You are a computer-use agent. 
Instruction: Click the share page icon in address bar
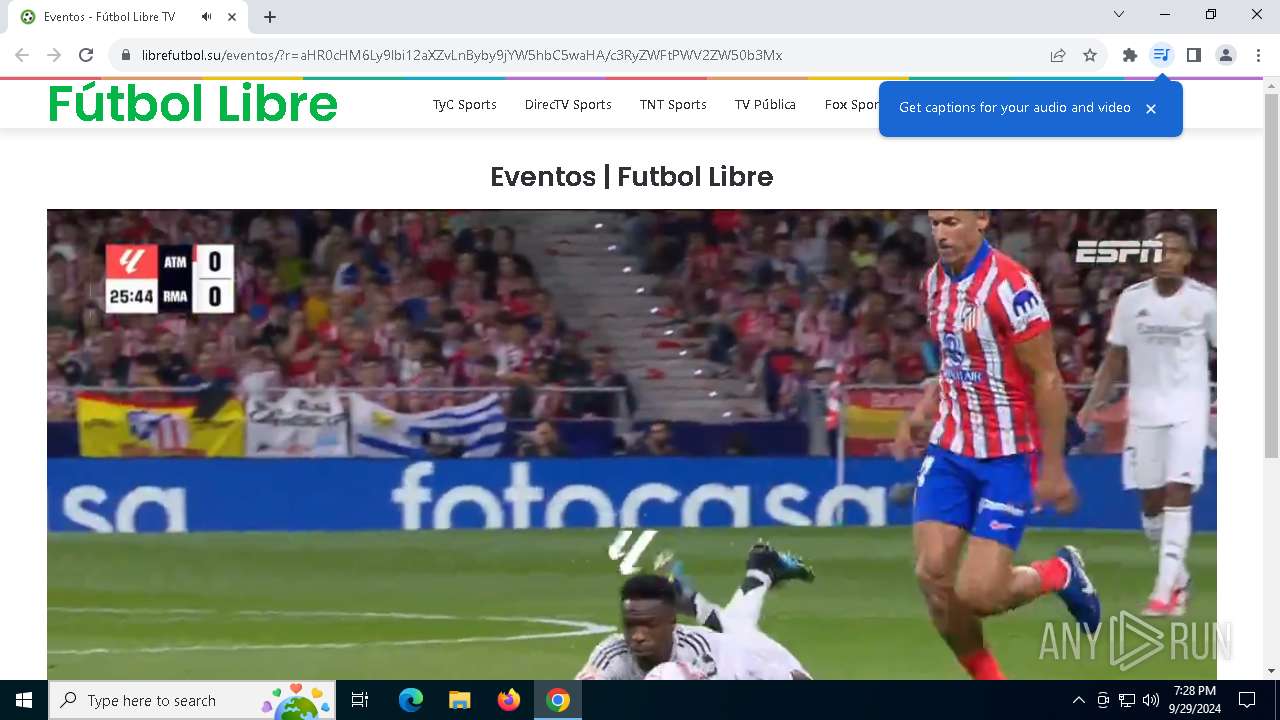pos(1058,55)
